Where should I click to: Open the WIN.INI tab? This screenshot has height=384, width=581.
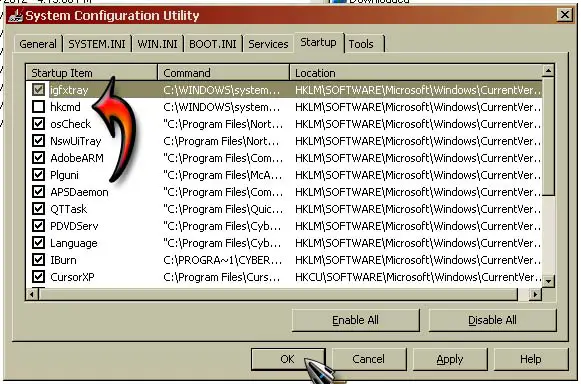click(157, 44)
